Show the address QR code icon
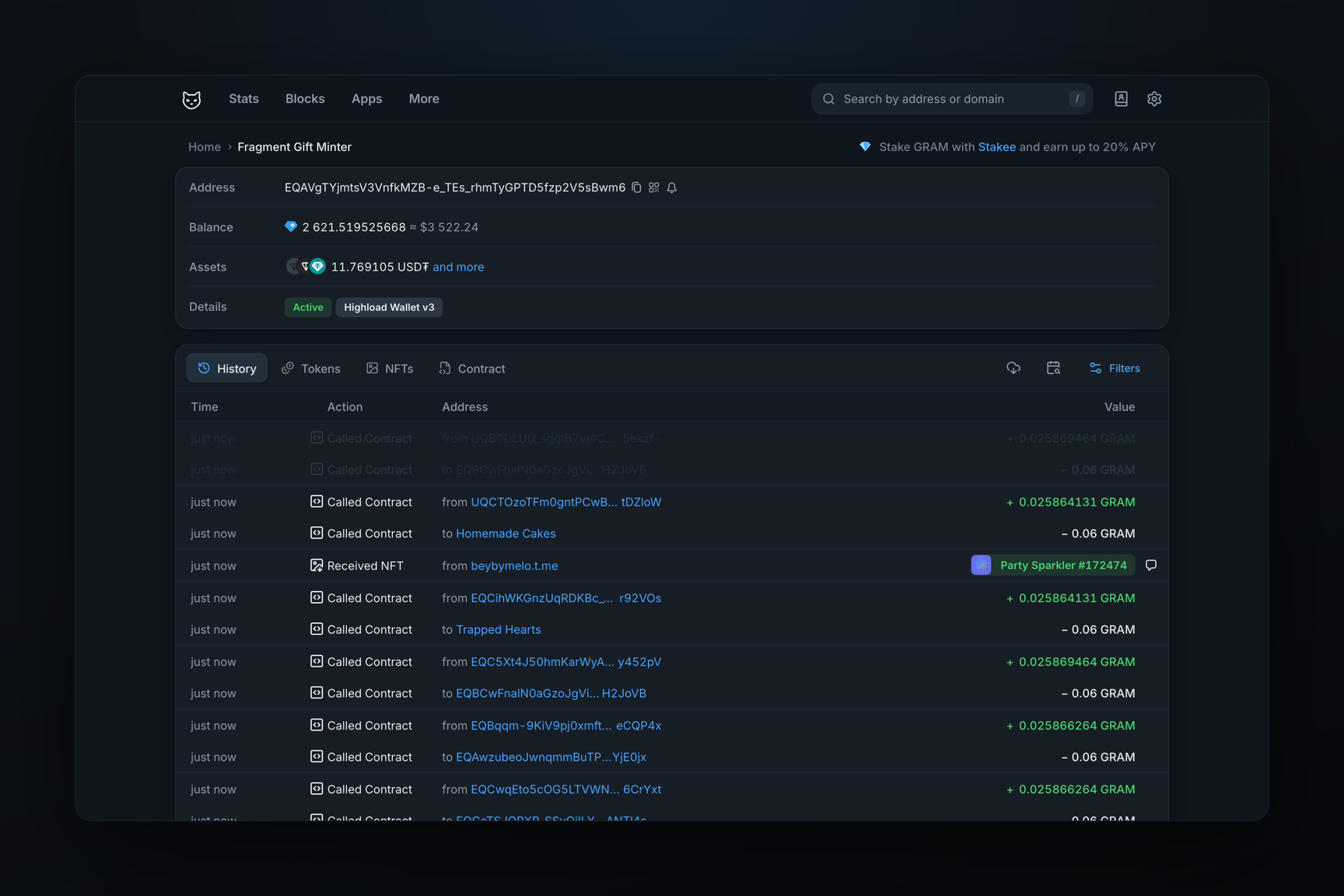Viewport: 1344px width, 896px height. pos(654,187)
